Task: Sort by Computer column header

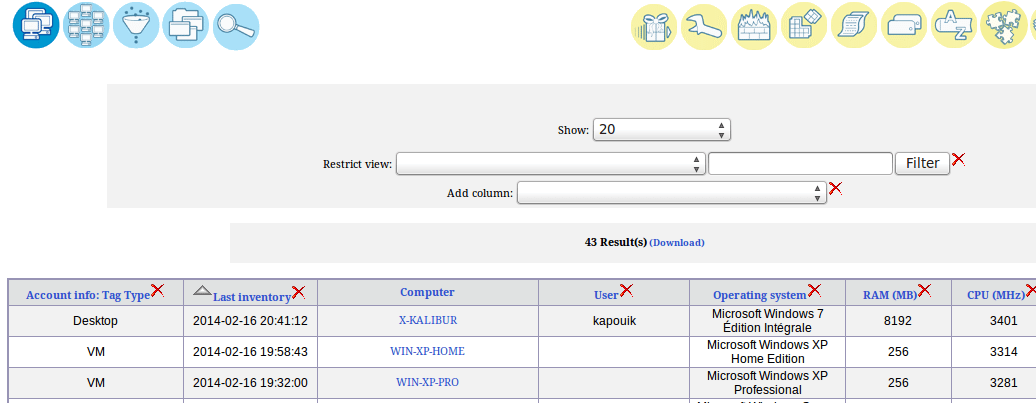Action: pos(427,292)
